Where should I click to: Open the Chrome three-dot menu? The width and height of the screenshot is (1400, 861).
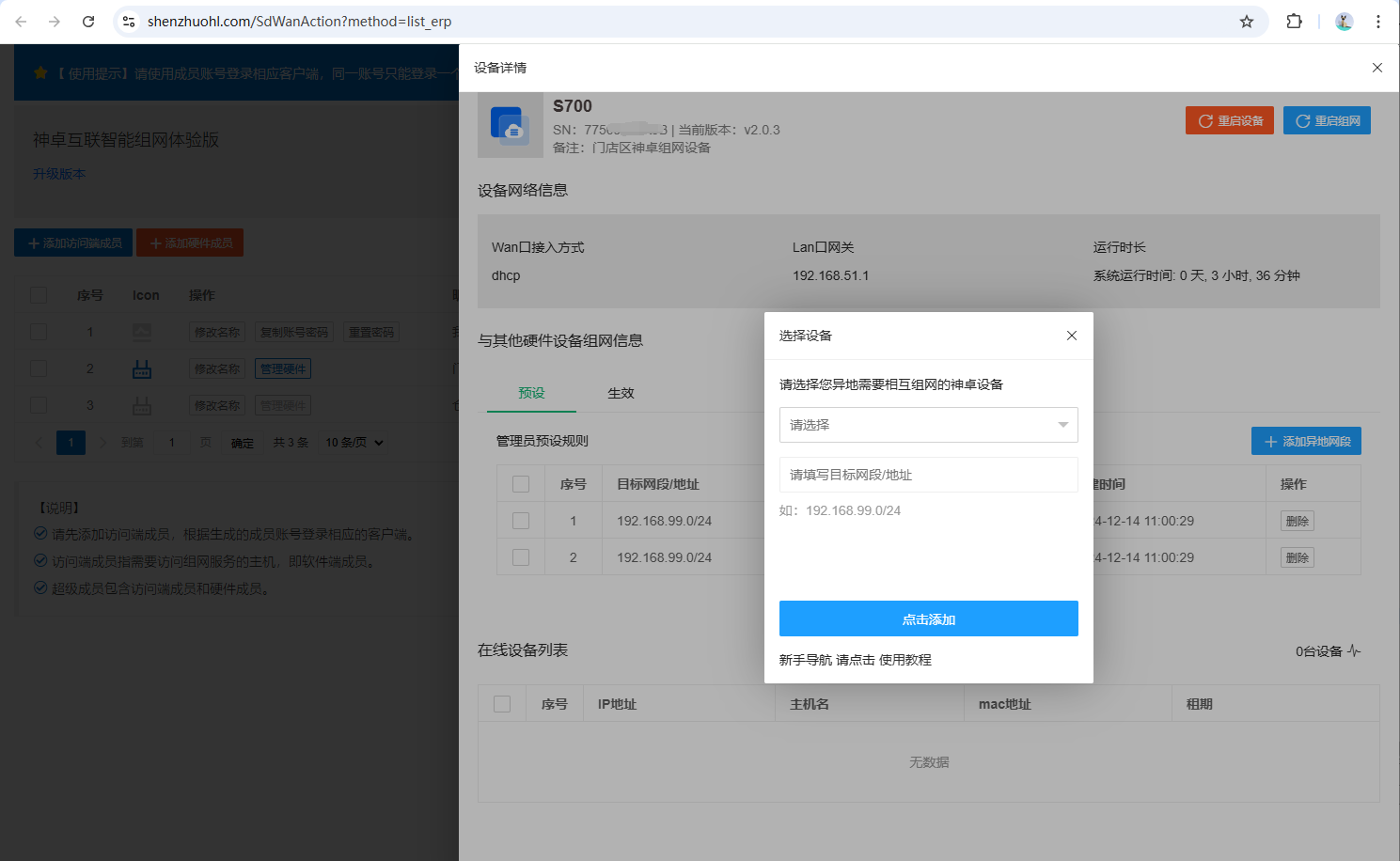pos(1377,22)
